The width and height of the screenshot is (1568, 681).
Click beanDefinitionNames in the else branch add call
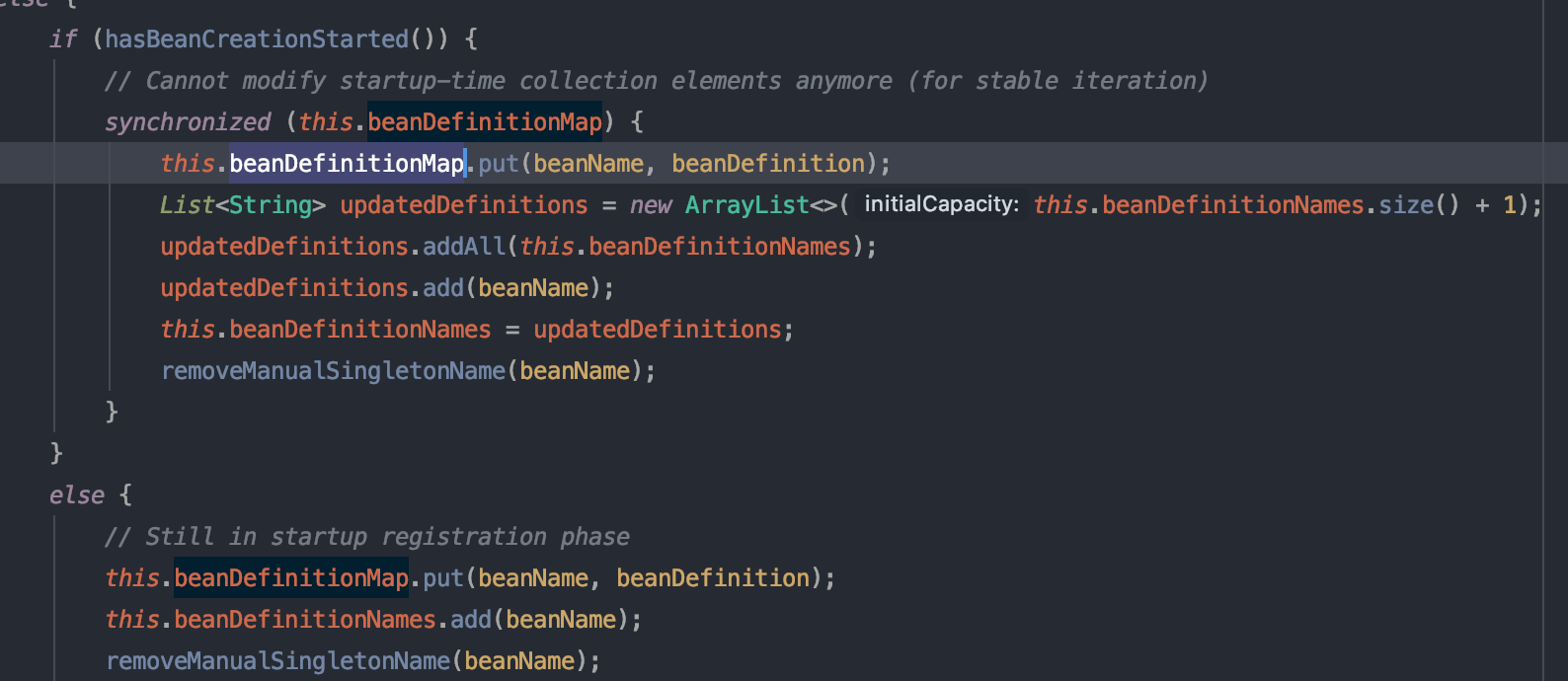(x=305, y=620)
